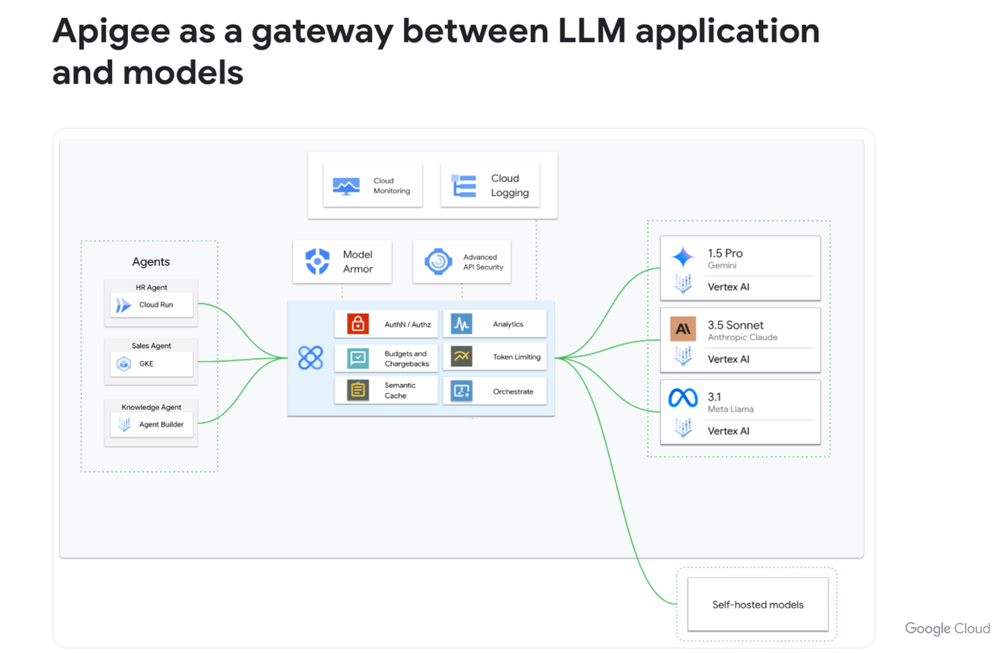Click the AuthN / Authz label

pyautogui.click(x=408, y=324)
